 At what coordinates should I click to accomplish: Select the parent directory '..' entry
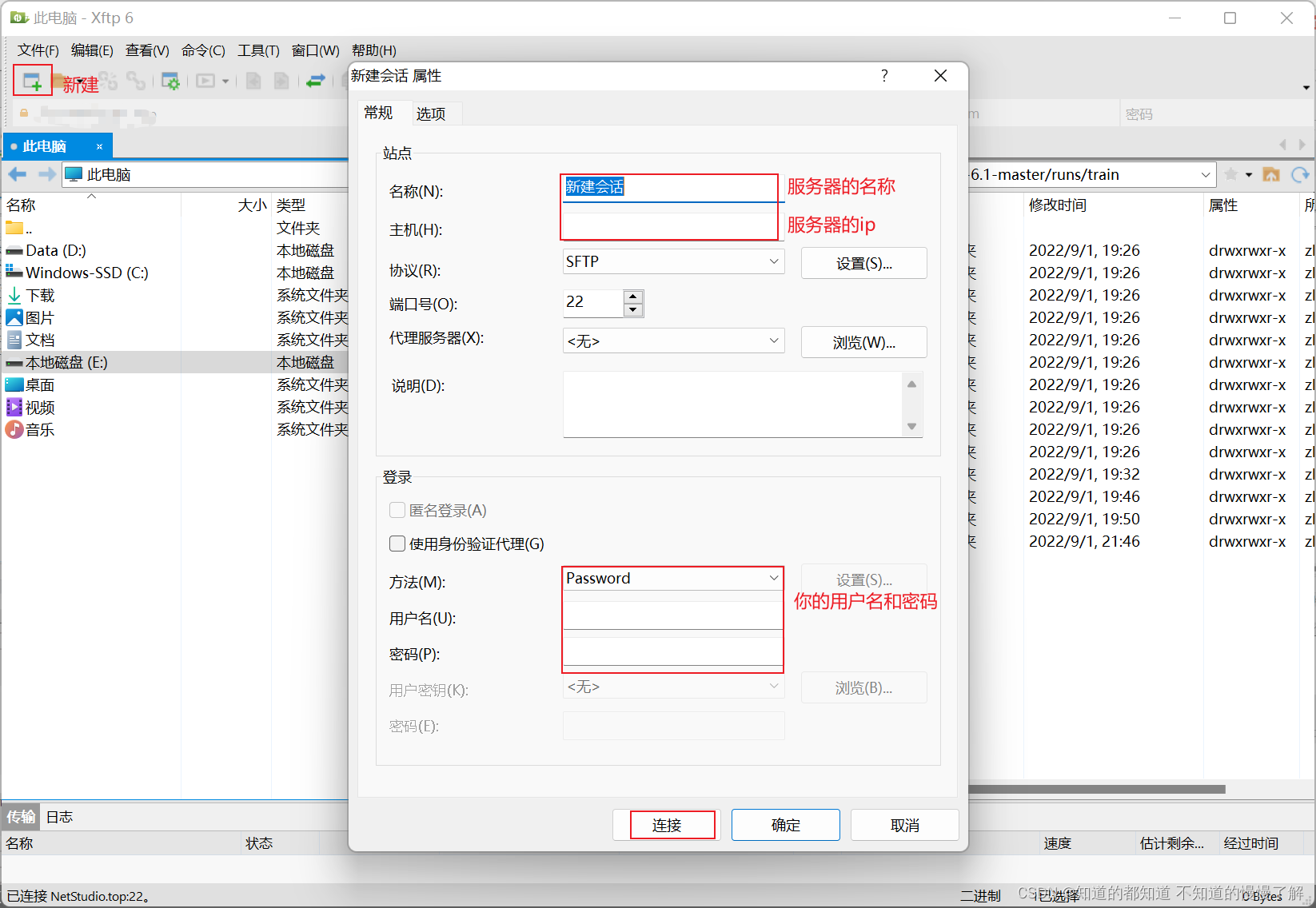pos(19,228)
